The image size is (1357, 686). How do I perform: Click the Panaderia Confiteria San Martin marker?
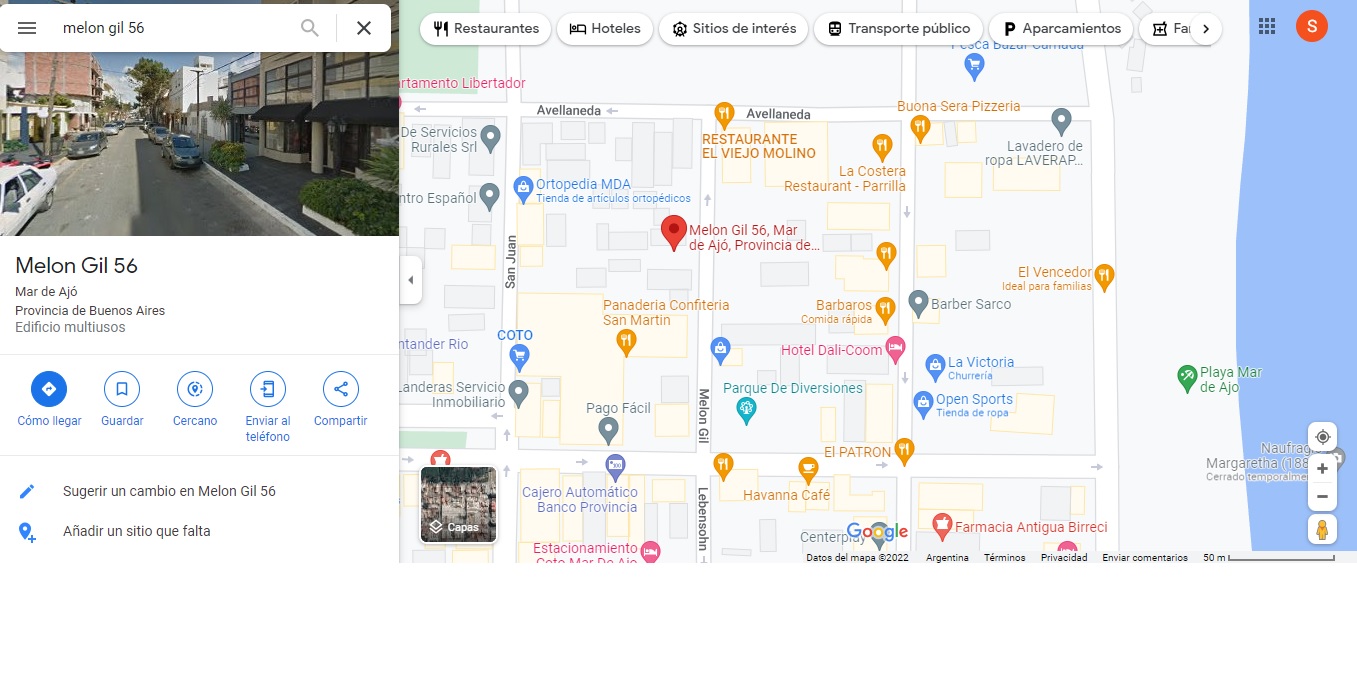(x=625, y=343)
